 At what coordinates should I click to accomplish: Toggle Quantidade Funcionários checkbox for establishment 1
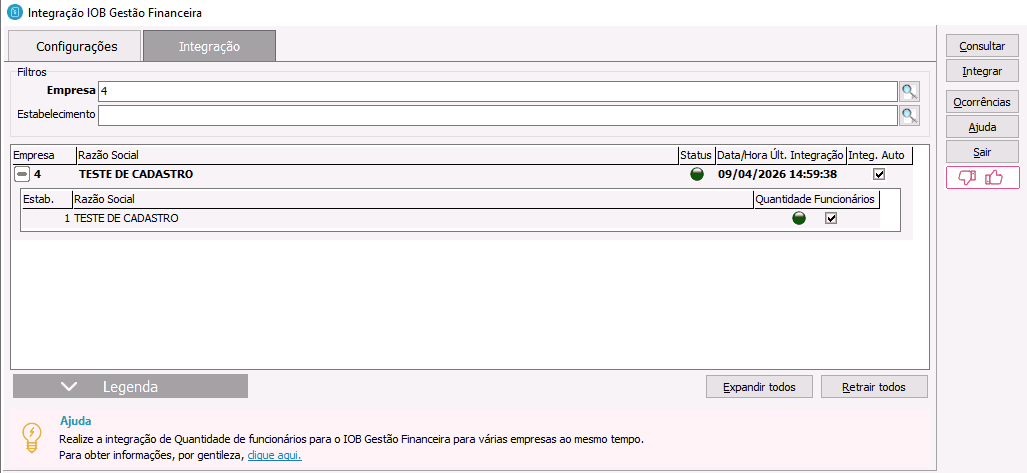tap(831, 218)
